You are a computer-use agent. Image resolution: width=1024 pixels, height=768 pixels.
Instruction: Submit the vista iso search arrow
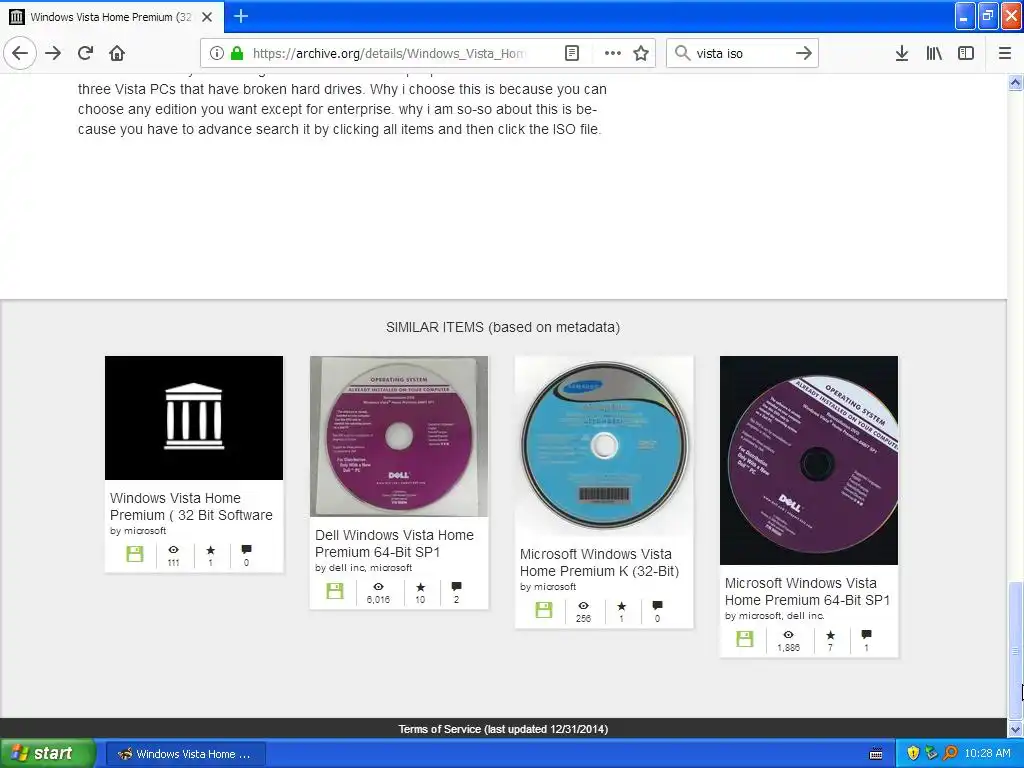point(804,53)
